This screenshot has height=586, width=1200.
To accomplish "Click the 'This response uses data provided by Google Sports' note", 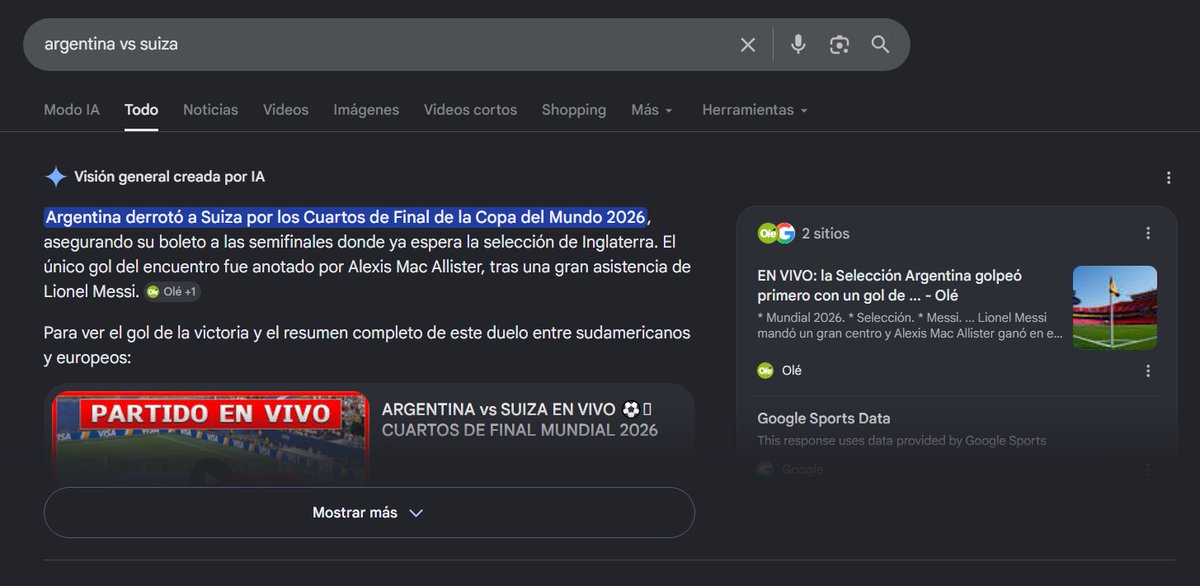I will pyautogui.click(x=901, y=441).
